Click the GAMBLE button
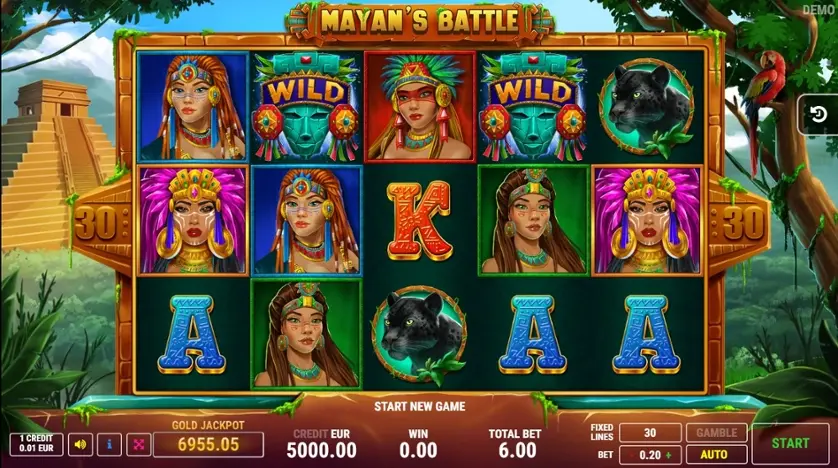Screen dimensions: 838x468 pyautogui.click(x=716, y=433)
